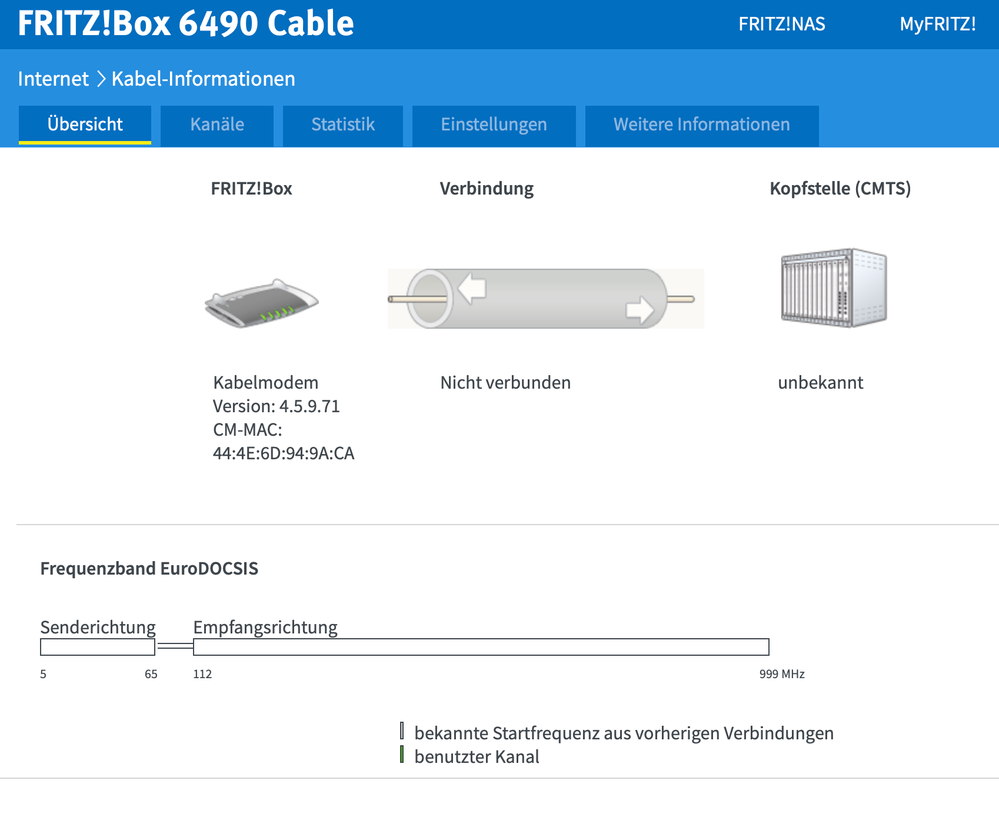Open the Einstellungen tab
Viewport: 999px width, 828px height.
coord(494,124)
